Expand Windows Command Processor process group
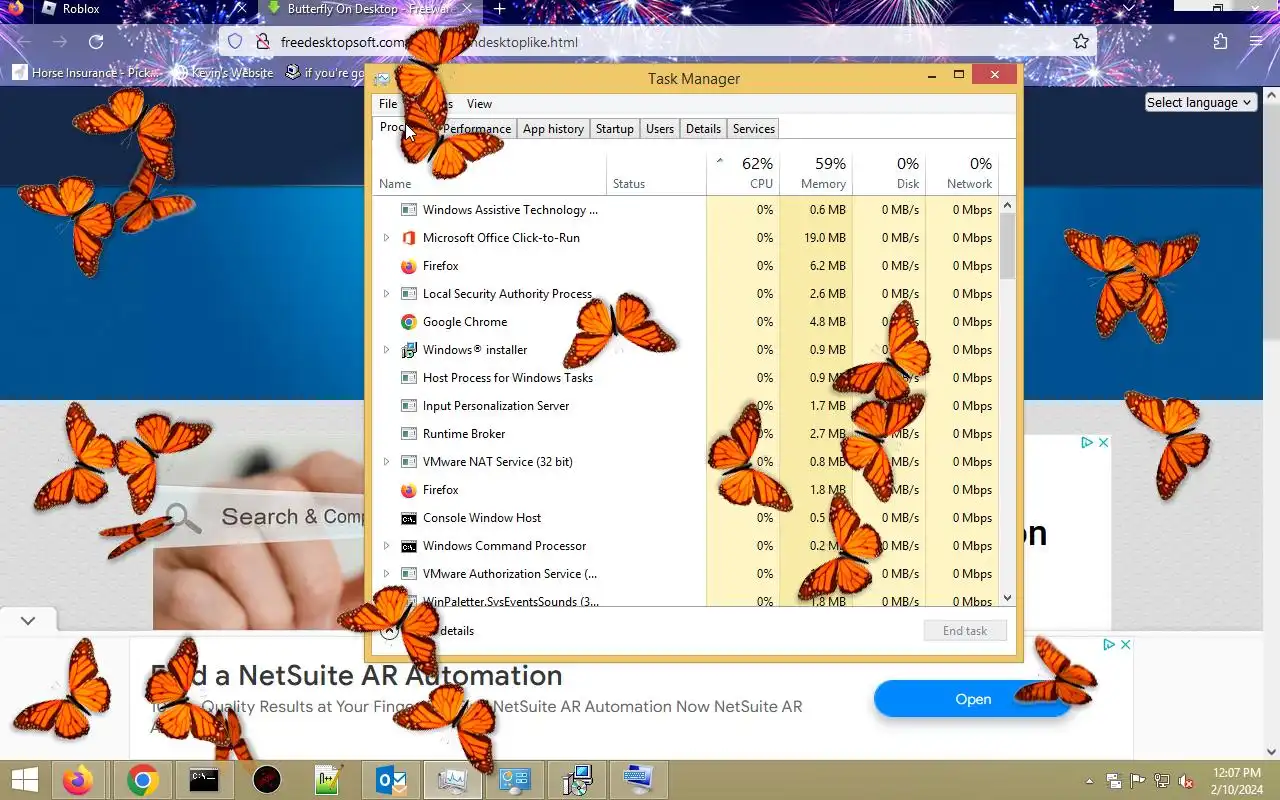The image size is (1280, 800). point(386,546)
